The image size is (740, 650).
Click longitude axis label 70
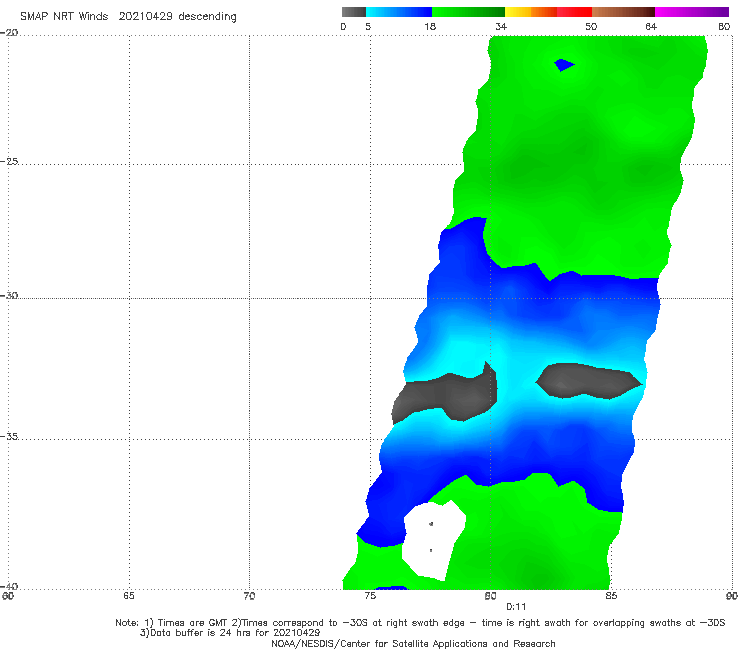click(249, 596)
